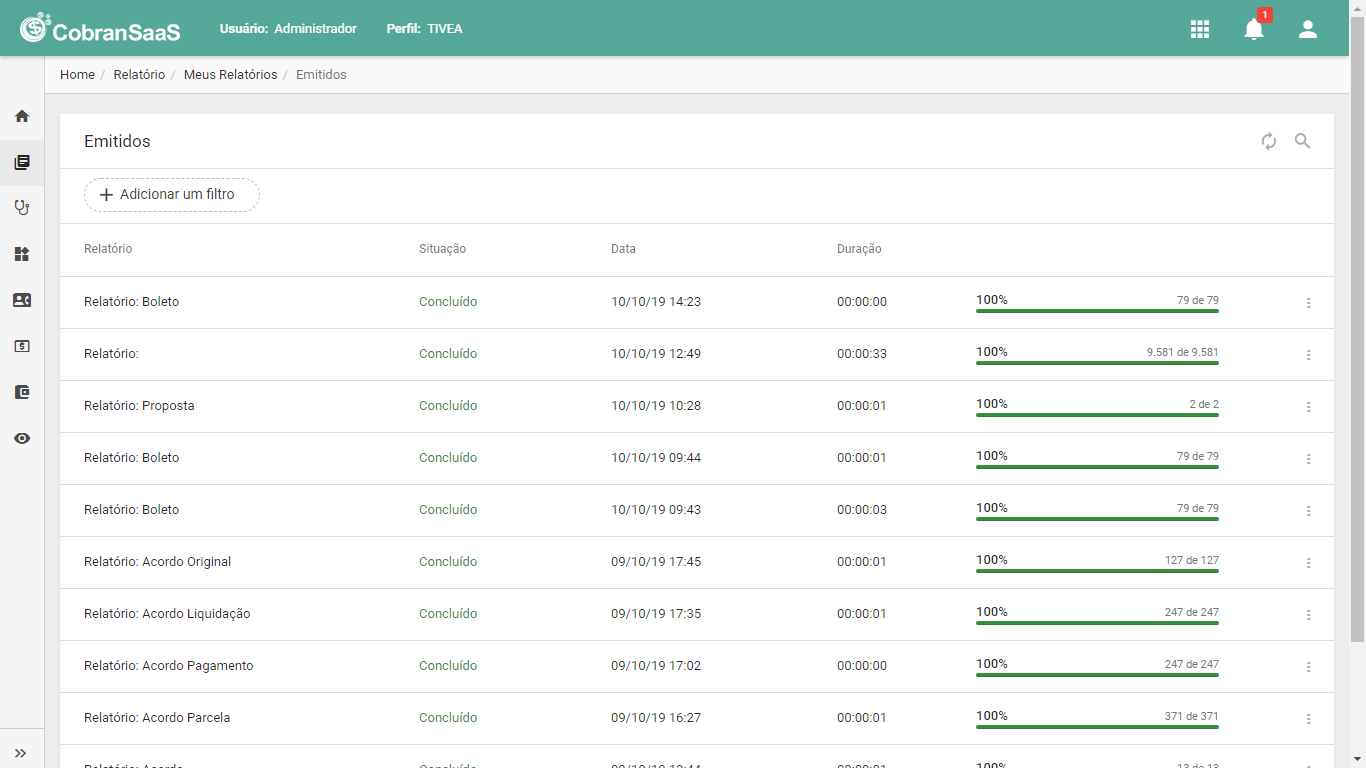Viewport: 1366px width, 768px height.
Task: Open the stethoscope sidebar icon
Action: coord(22,208)
